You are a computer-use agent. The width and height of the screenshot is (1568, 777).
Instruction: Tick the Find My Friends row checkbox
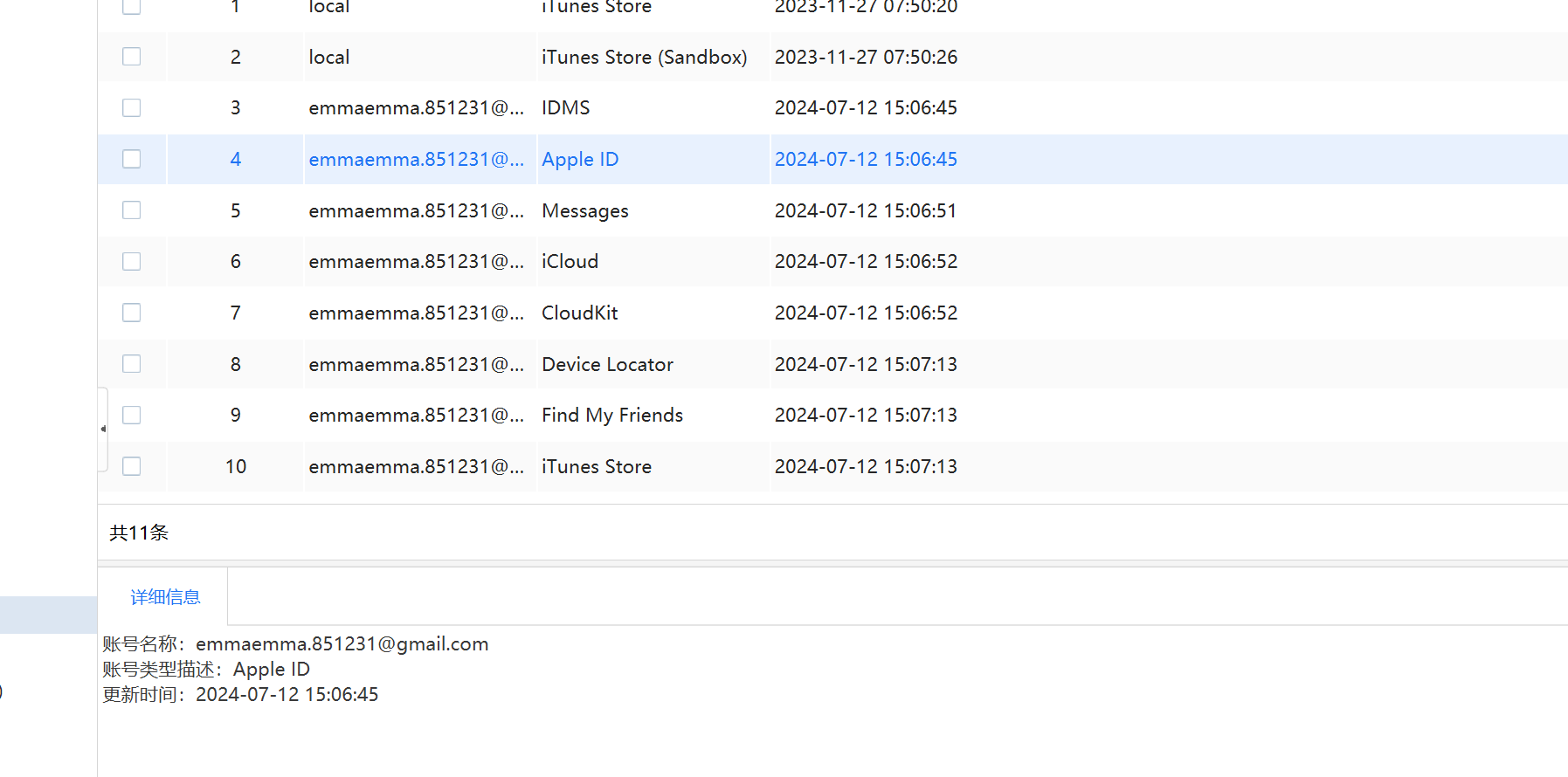[x=131, y=415]
